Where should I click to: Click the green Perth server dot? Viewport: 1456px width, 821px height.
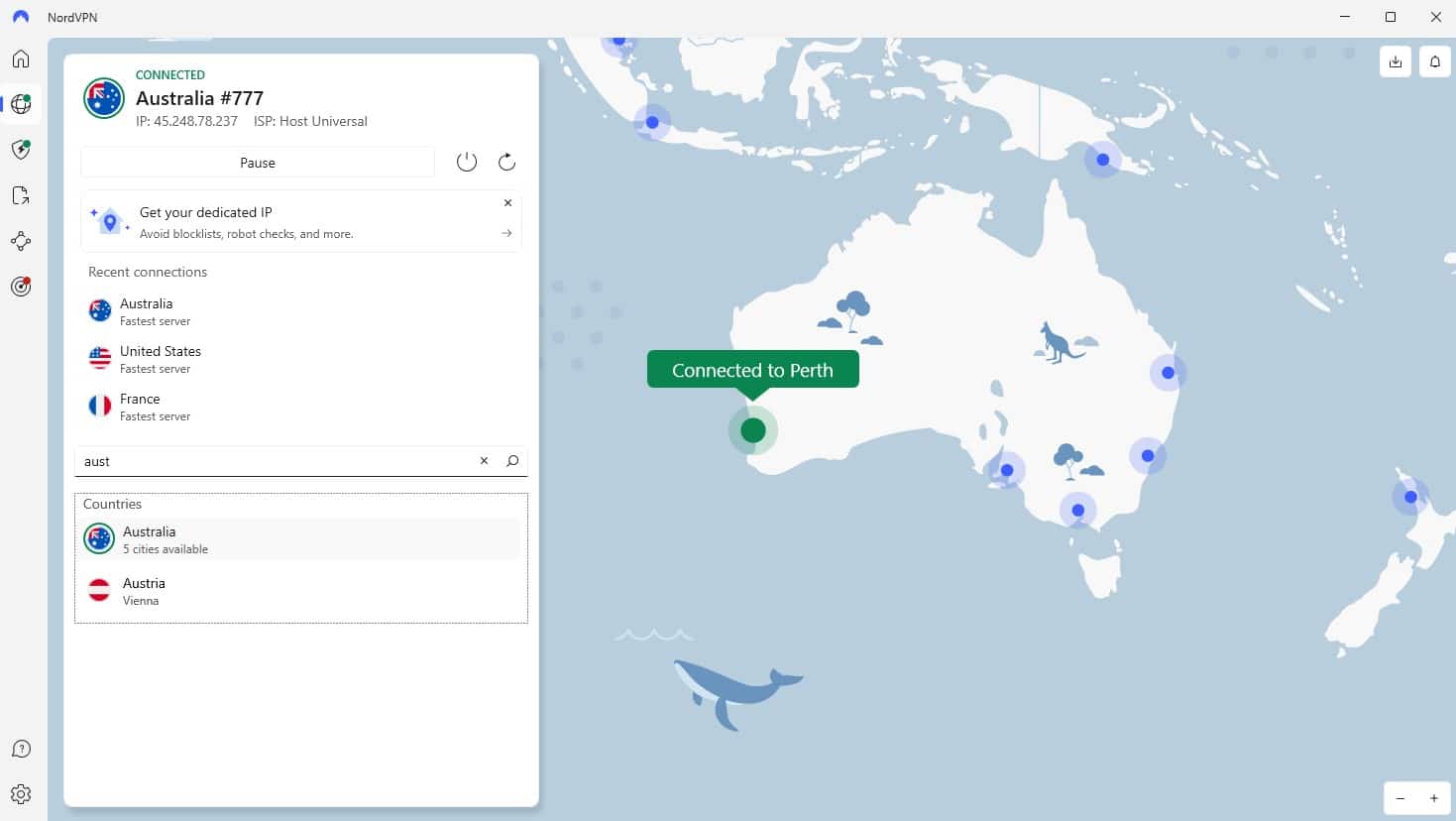pyautogui.click(x=753, y=430)
